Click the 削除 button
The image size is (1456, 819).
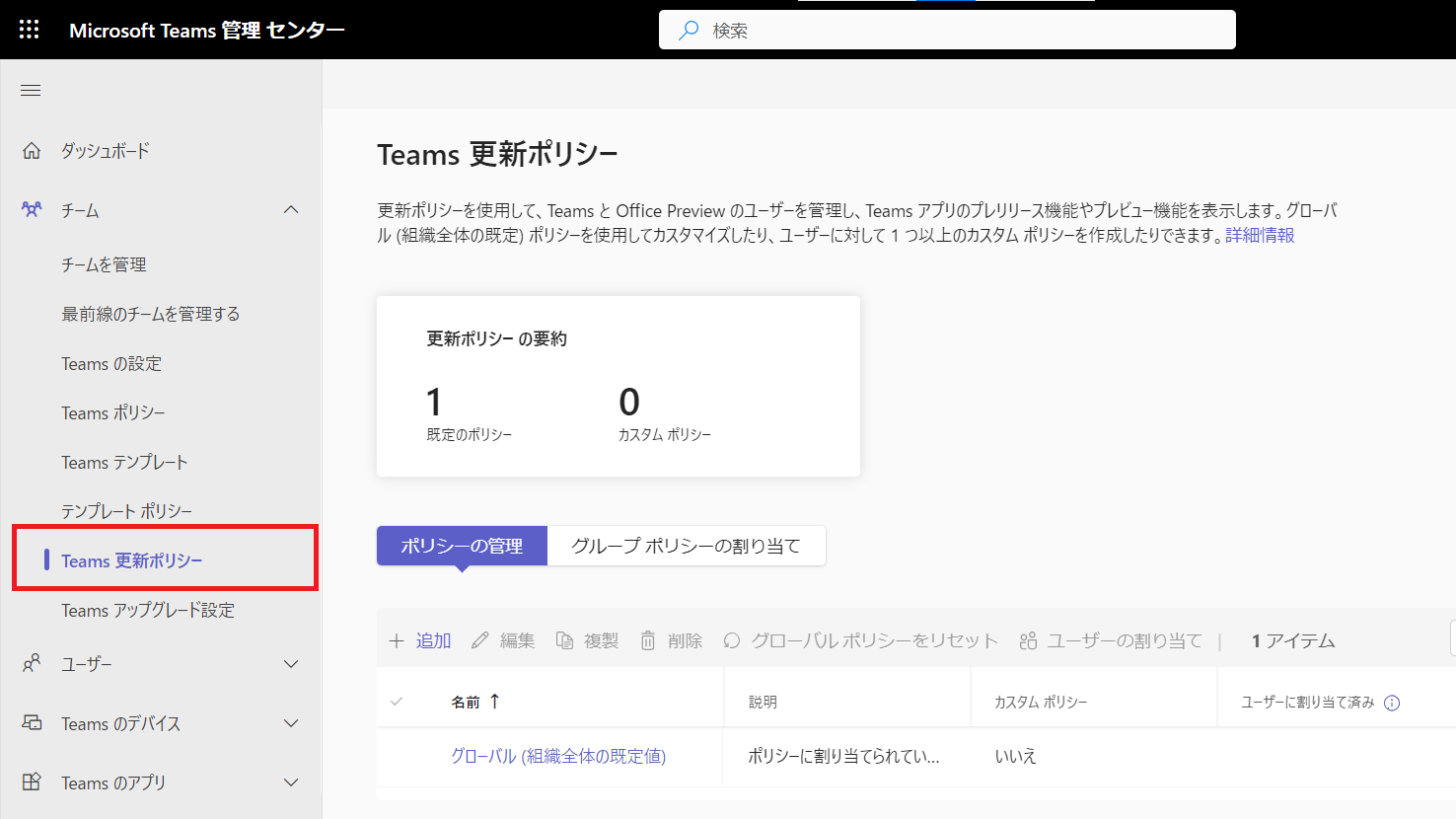[x=671, y=641]
